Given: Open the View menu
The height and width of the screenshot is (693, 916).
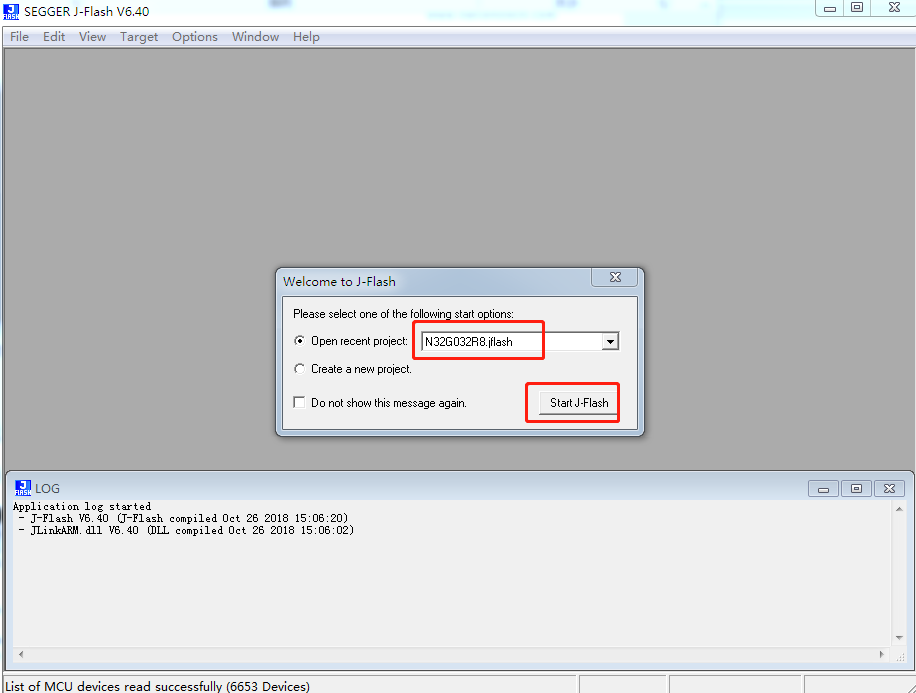Looking at the screenshot, I should point(92,37).
